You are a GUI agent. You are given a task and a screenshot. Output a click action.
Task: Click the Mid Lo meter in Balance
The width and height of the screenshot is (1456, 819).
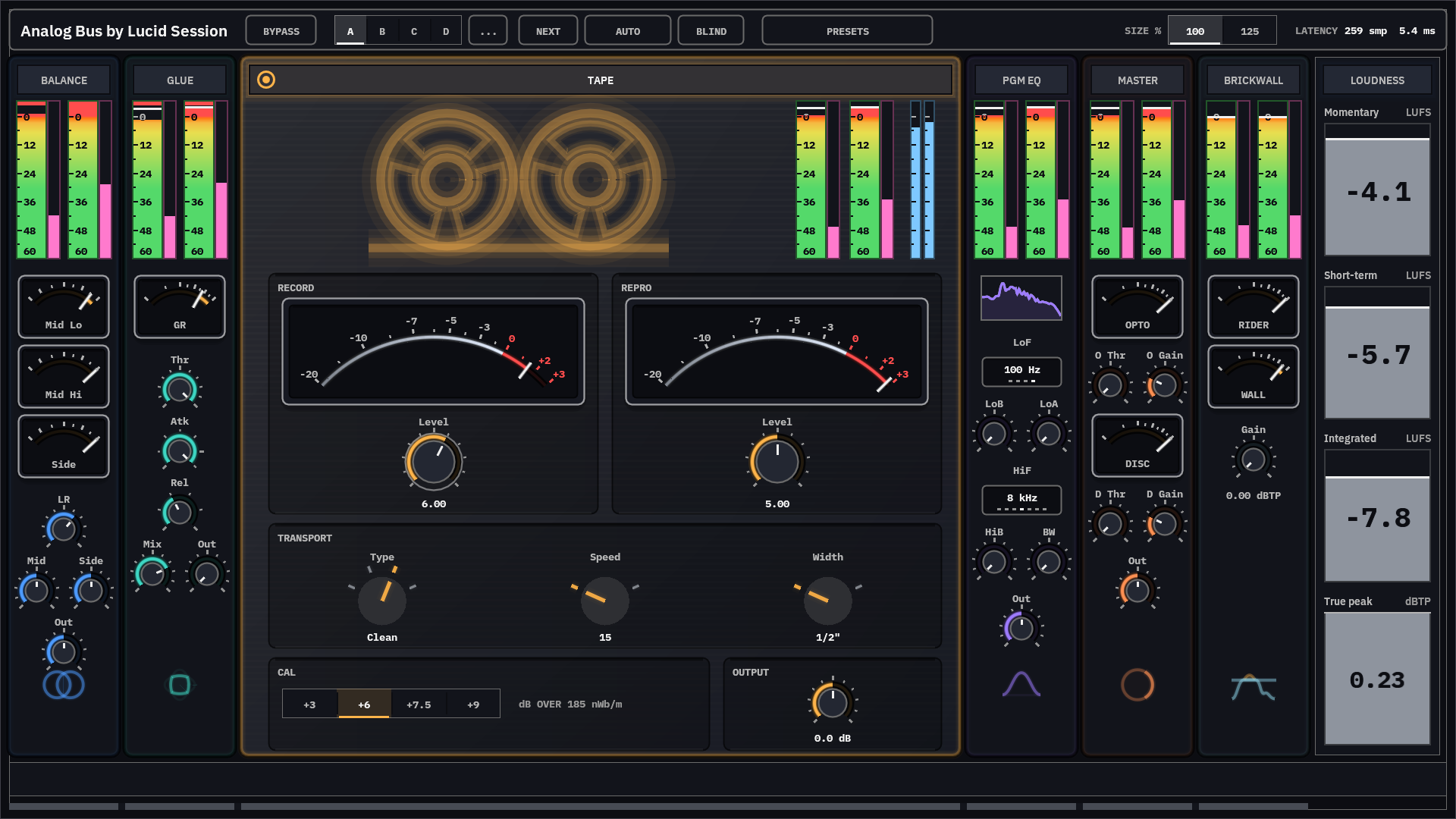[x=64, y=306]
